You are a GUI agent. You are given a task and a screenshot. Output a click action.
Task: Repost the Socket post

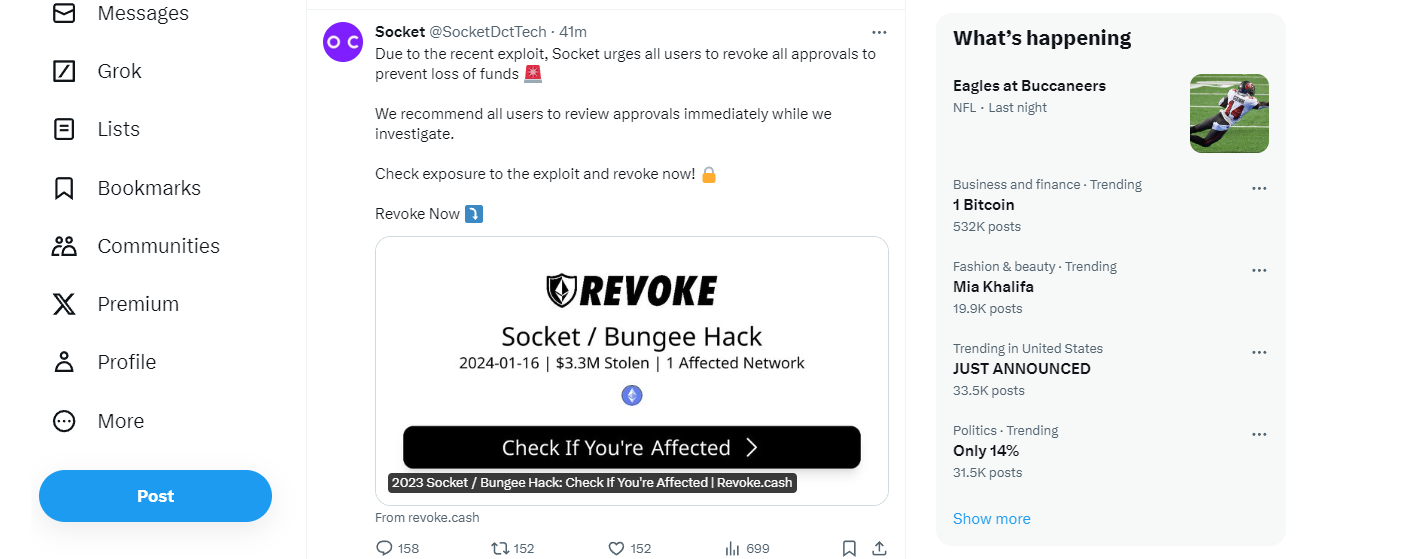pyautogui.click(x=499, y=548)
